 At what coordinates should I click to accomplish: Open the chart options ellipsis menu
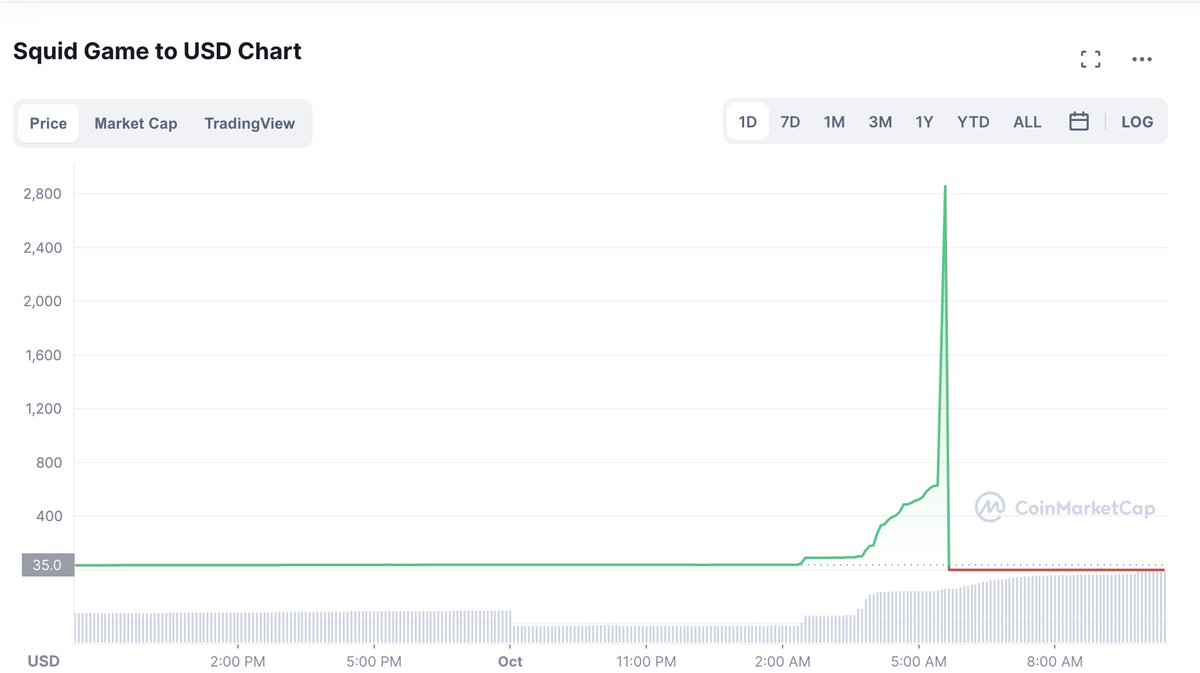click(x=1142, y=59)
